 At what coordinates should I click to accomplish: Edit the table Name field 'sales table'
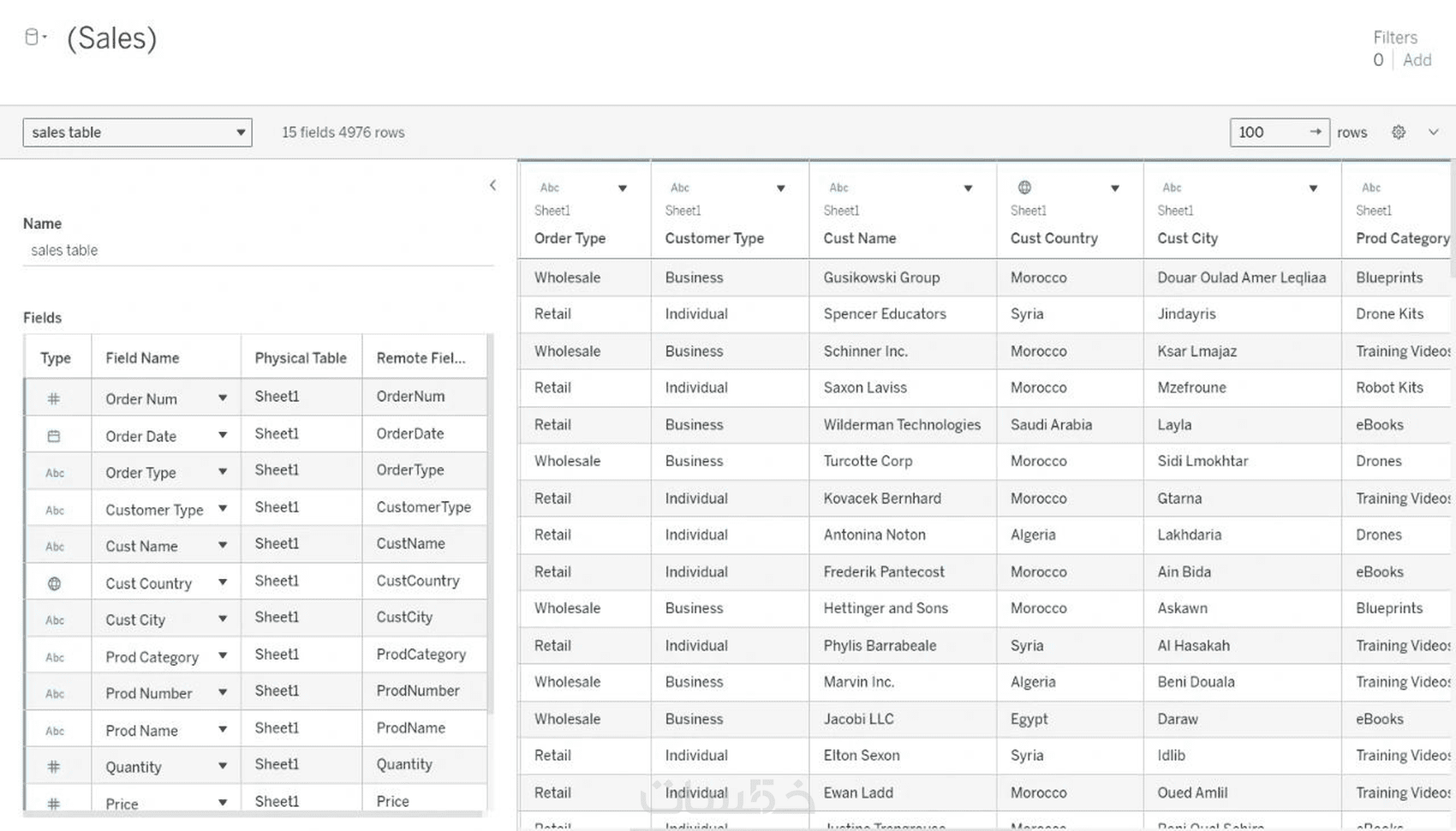(x=257, y=250)
